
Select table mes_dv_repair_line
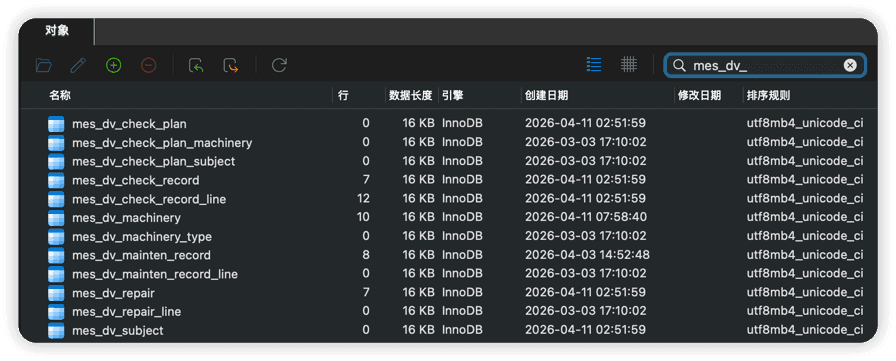pyautogui.click(x=126, y=312)
